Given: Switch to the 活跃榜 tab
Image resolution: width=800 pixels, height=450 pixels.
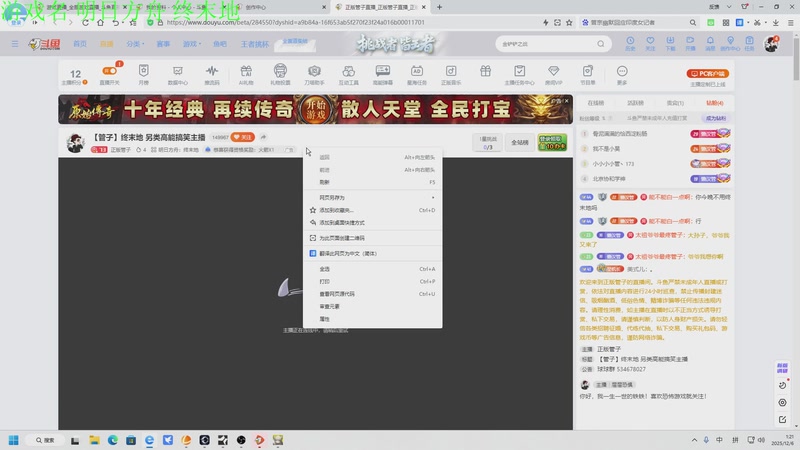Looking at the screenshot, I should (x=635, y=103).
